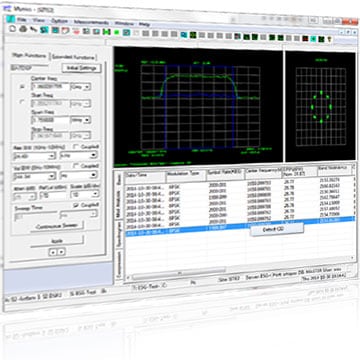Click the bright green square toolbar icon
The height and width of the screenshot is (360, 360).
[116, 33]
